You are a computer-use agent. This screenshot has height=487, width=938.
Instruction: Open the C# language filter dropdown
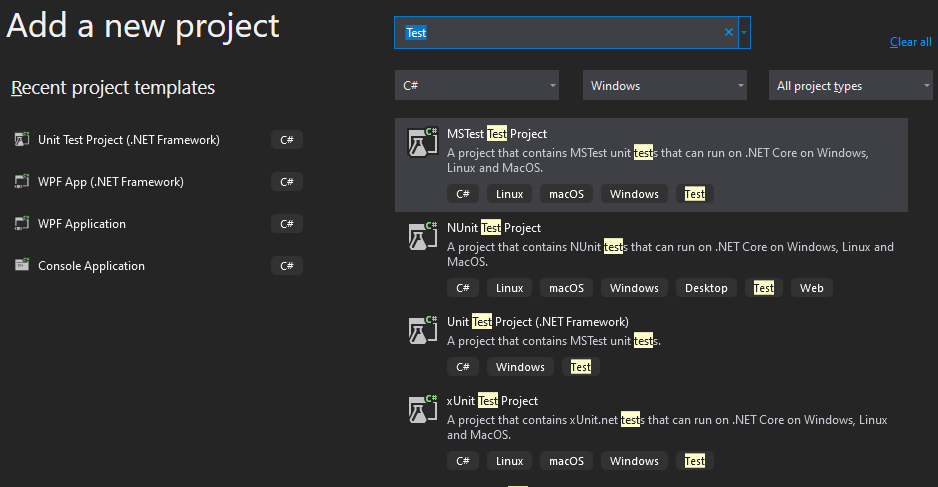point(477,86)
